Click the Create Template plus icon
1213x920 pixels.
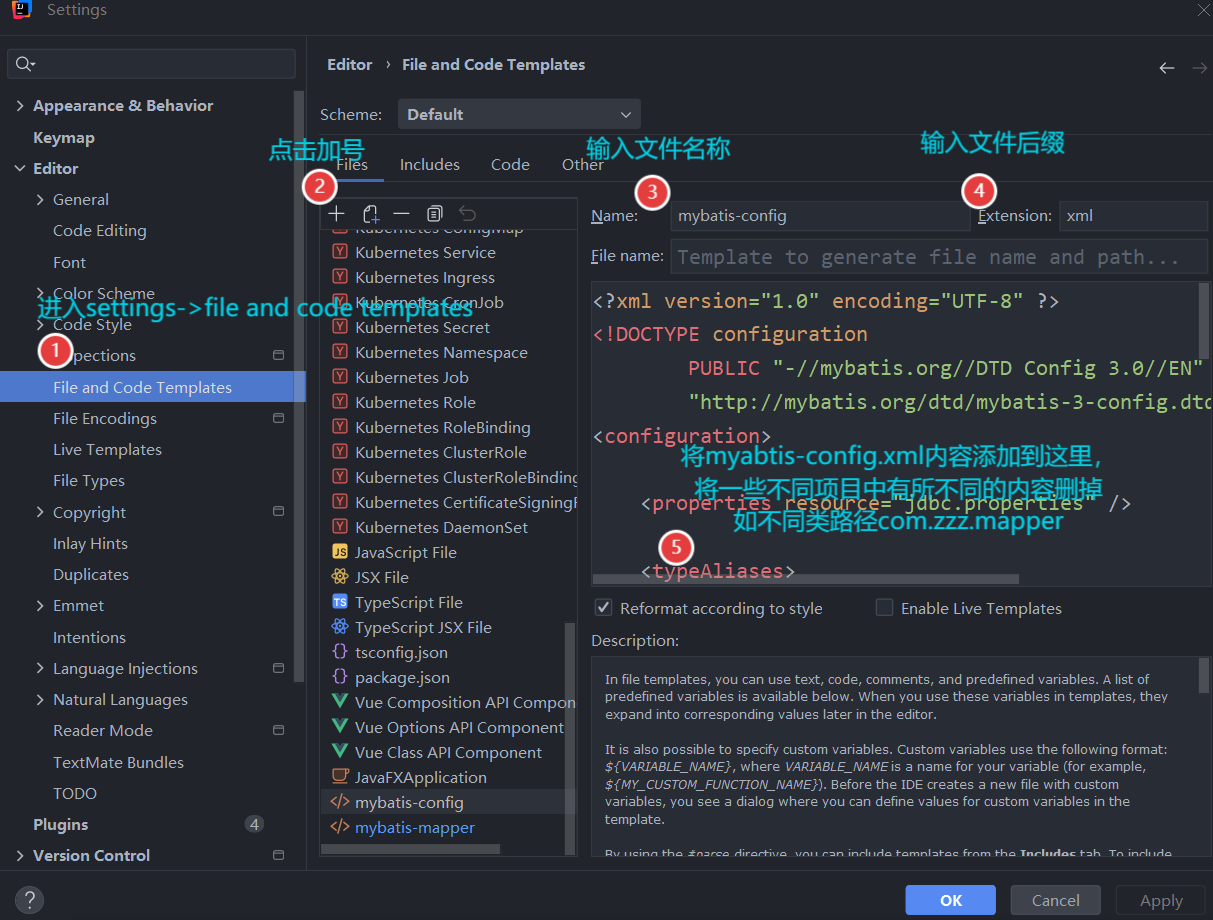(x=337, y=214)
